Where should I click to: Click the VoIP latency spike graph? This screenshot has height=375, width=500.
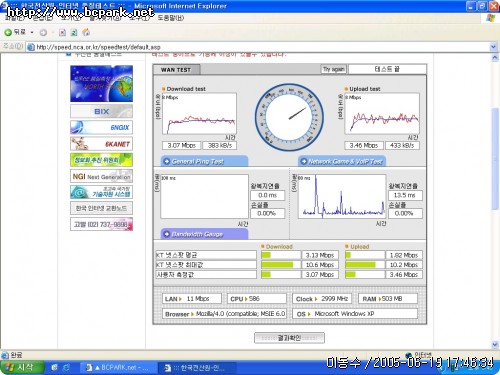point(342,196)
